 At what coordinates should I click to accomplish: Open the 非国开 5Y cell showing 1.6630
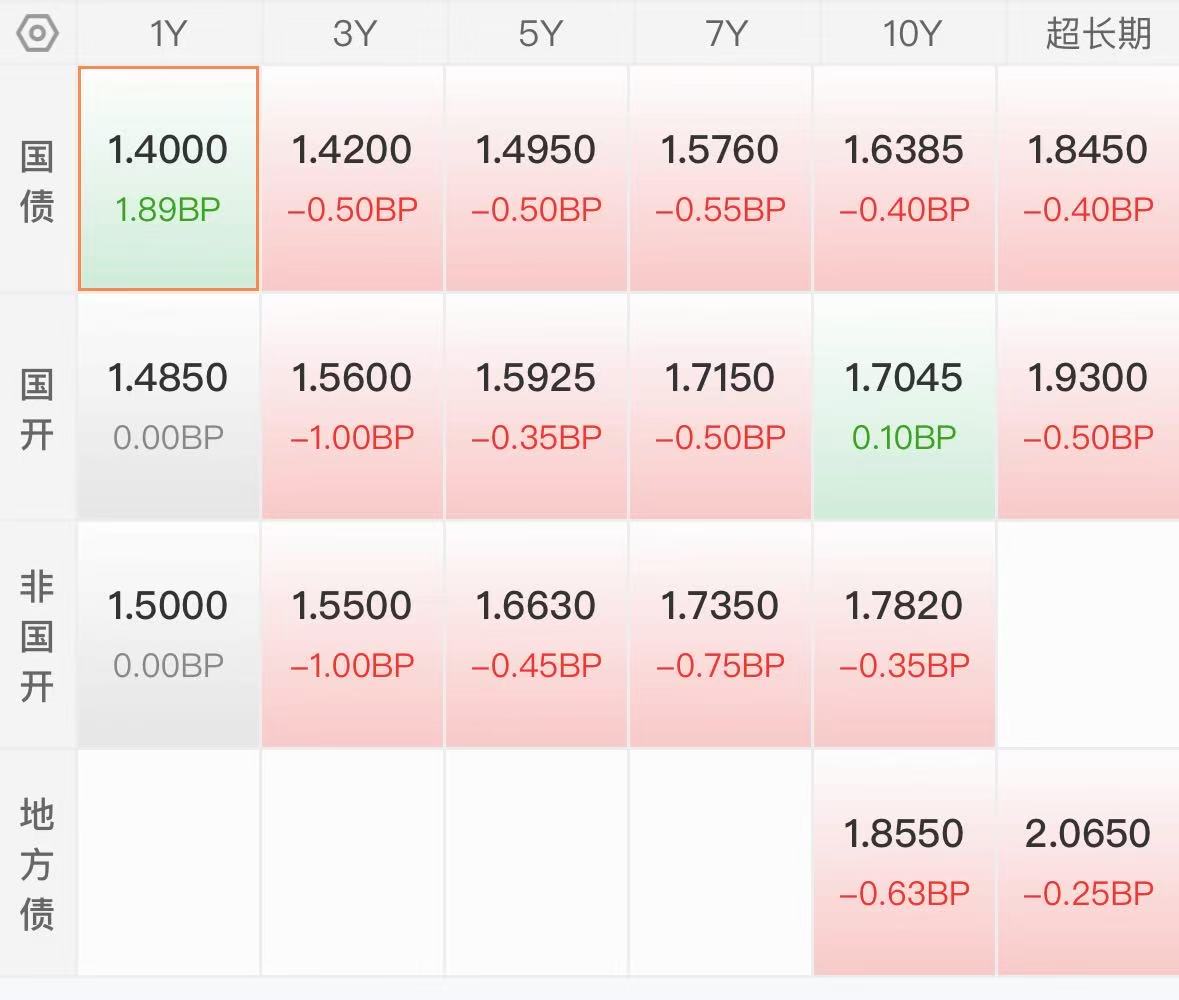[536, 635]
